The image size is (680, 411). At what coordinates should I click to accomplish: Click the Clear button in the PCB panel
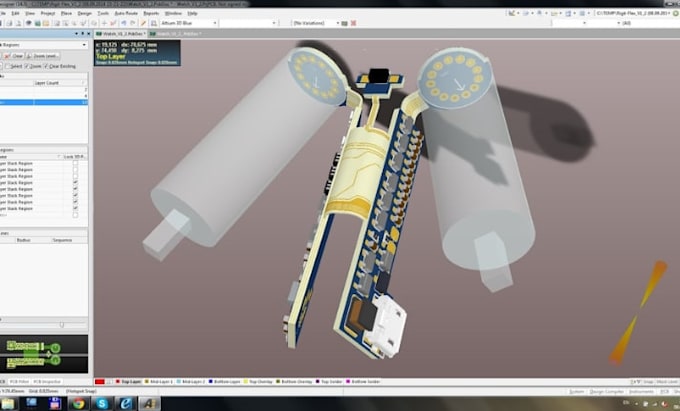point(13,56)
